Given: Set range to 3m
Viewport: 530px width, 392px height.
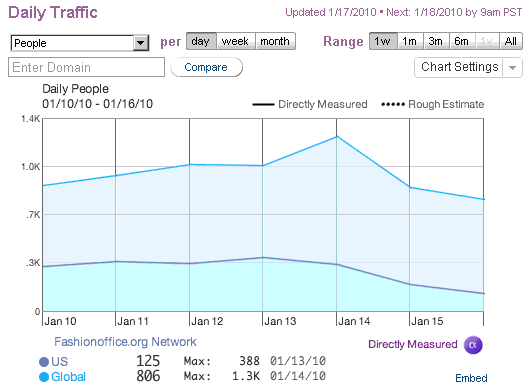Looking at the screenshot, I should click(436, 41).
